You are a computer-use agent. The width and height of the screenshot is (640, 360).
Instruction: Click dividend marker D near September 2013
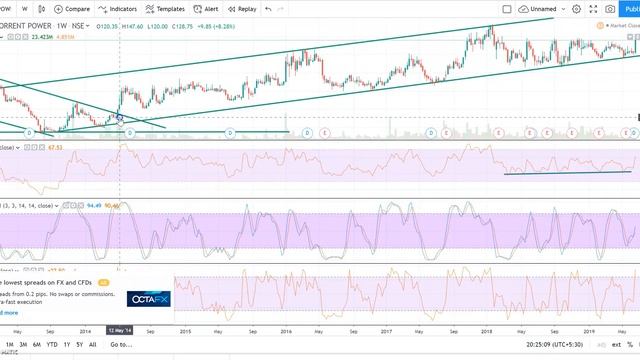pyautogui.click(x=29, y=133)
